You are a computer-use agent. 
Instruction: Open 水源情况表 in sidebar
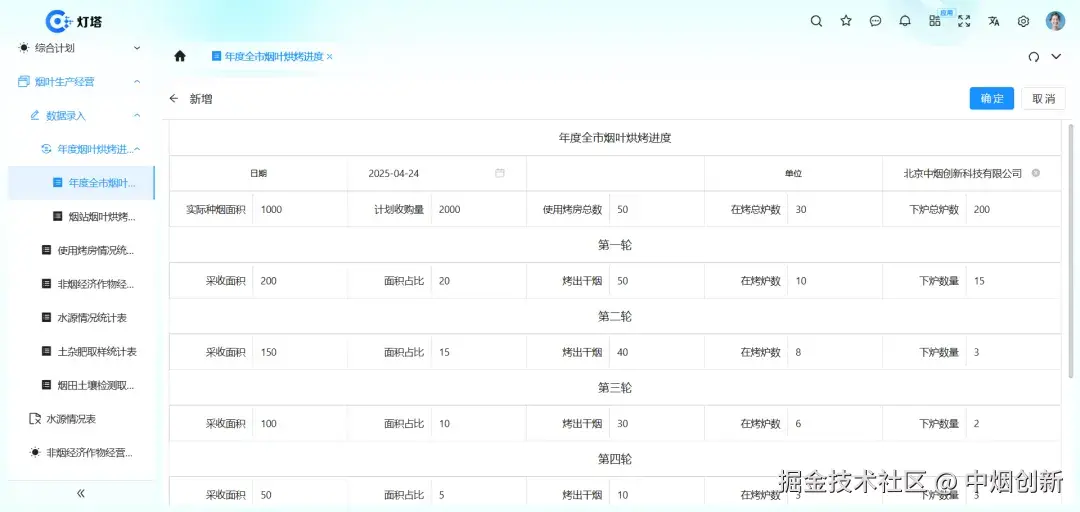81,418
